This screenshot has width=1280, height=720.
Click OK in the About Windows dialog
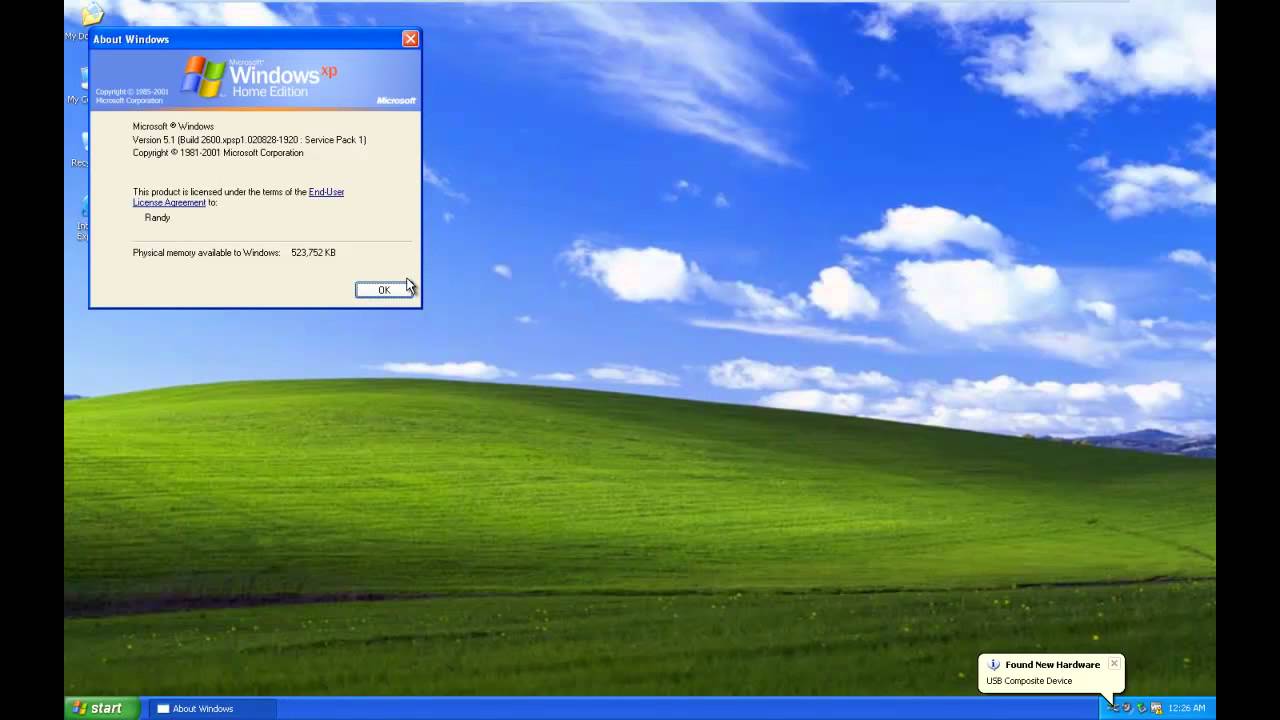pos(383,290)
